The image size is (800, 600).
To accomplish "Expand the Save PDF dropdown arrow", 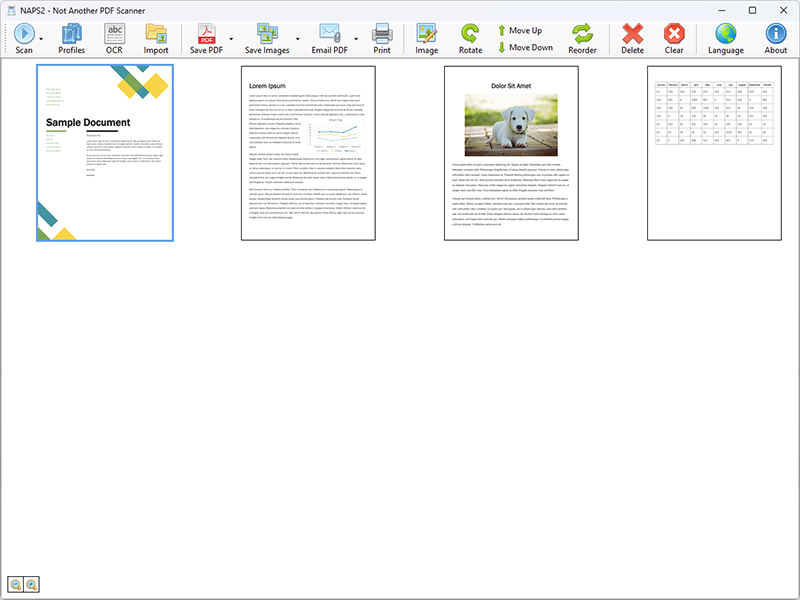I will point(231,38).
